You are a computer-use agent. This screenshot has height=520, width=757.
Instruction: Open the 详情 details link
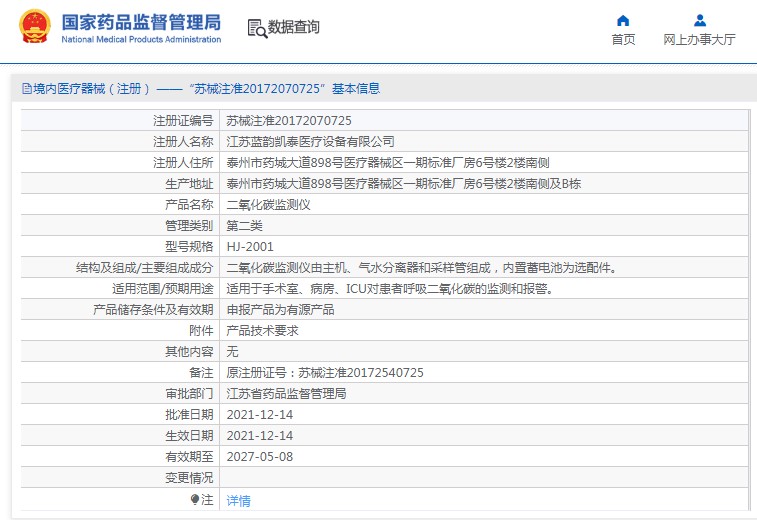click(x=238, y=501)
